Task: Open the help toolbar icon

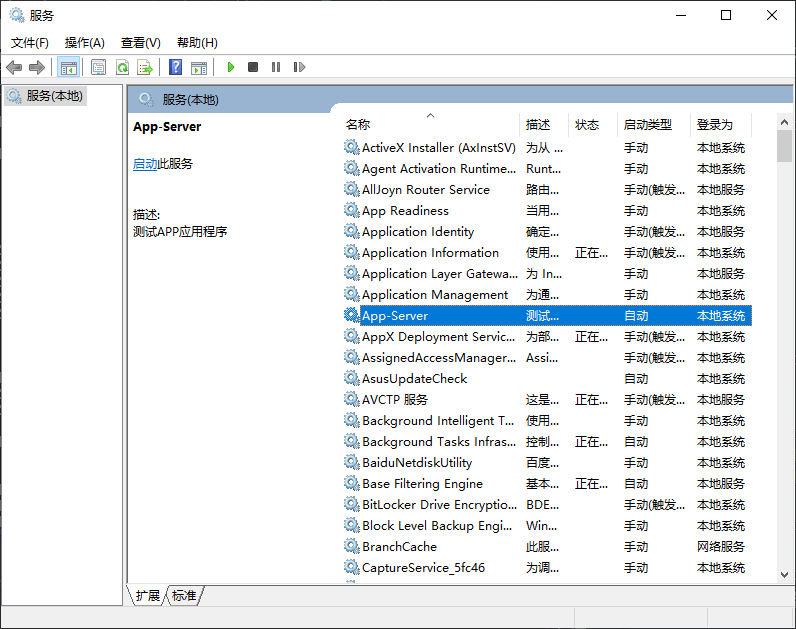Action: (175, 67)
